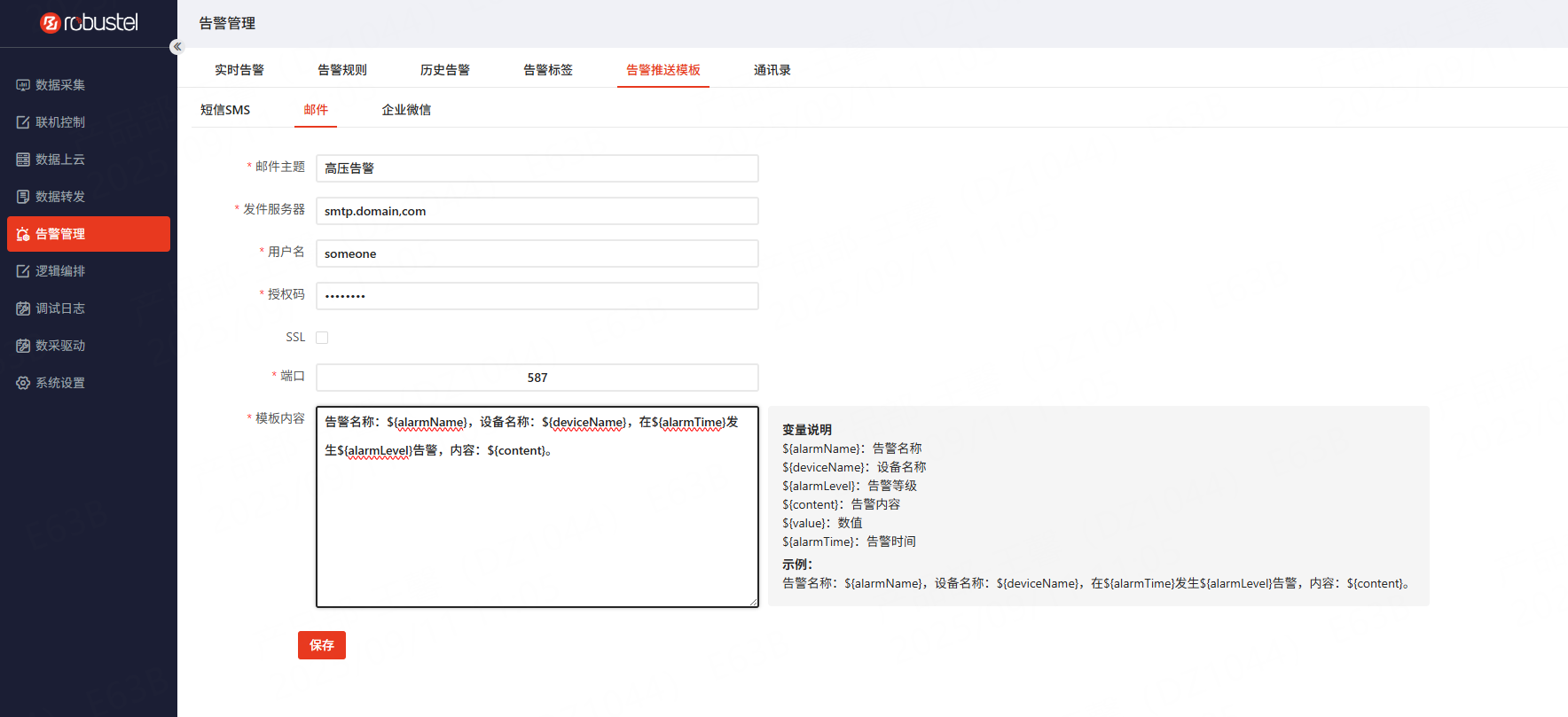Image resolution: width=1568 pixels, height=717 pixels.
Task: Switch to the 企业微信 tab
Action: (406, 110)
